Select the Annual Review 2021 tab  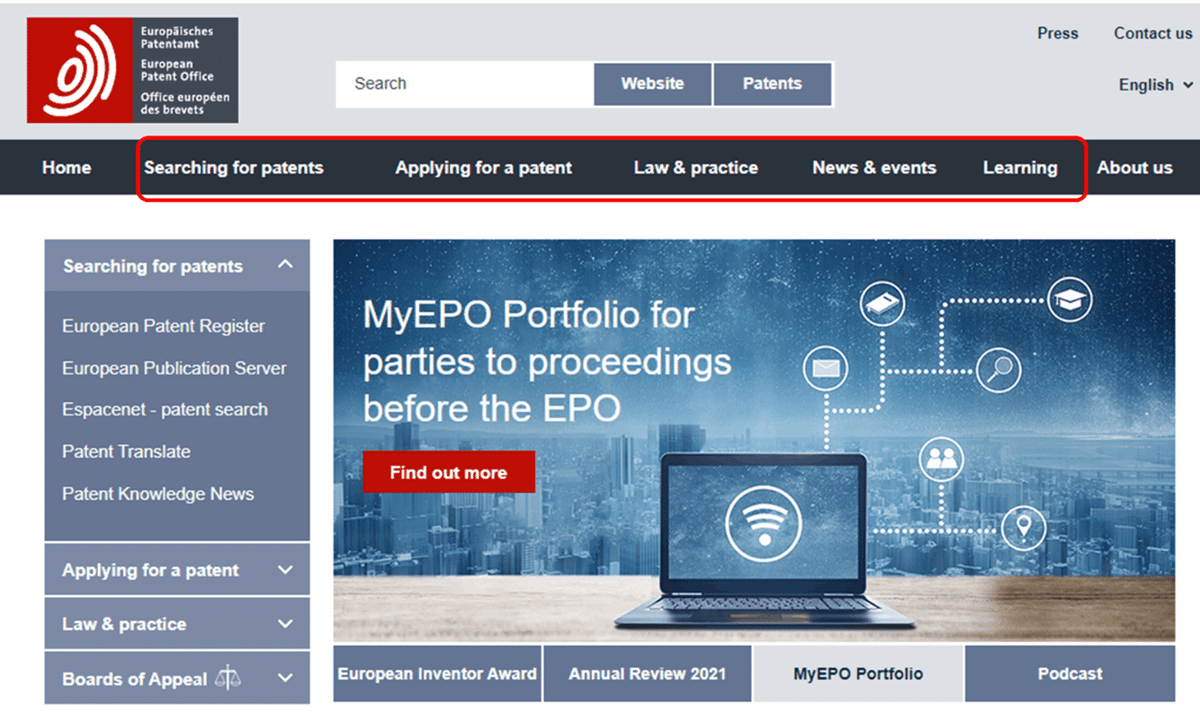point(648,673)
